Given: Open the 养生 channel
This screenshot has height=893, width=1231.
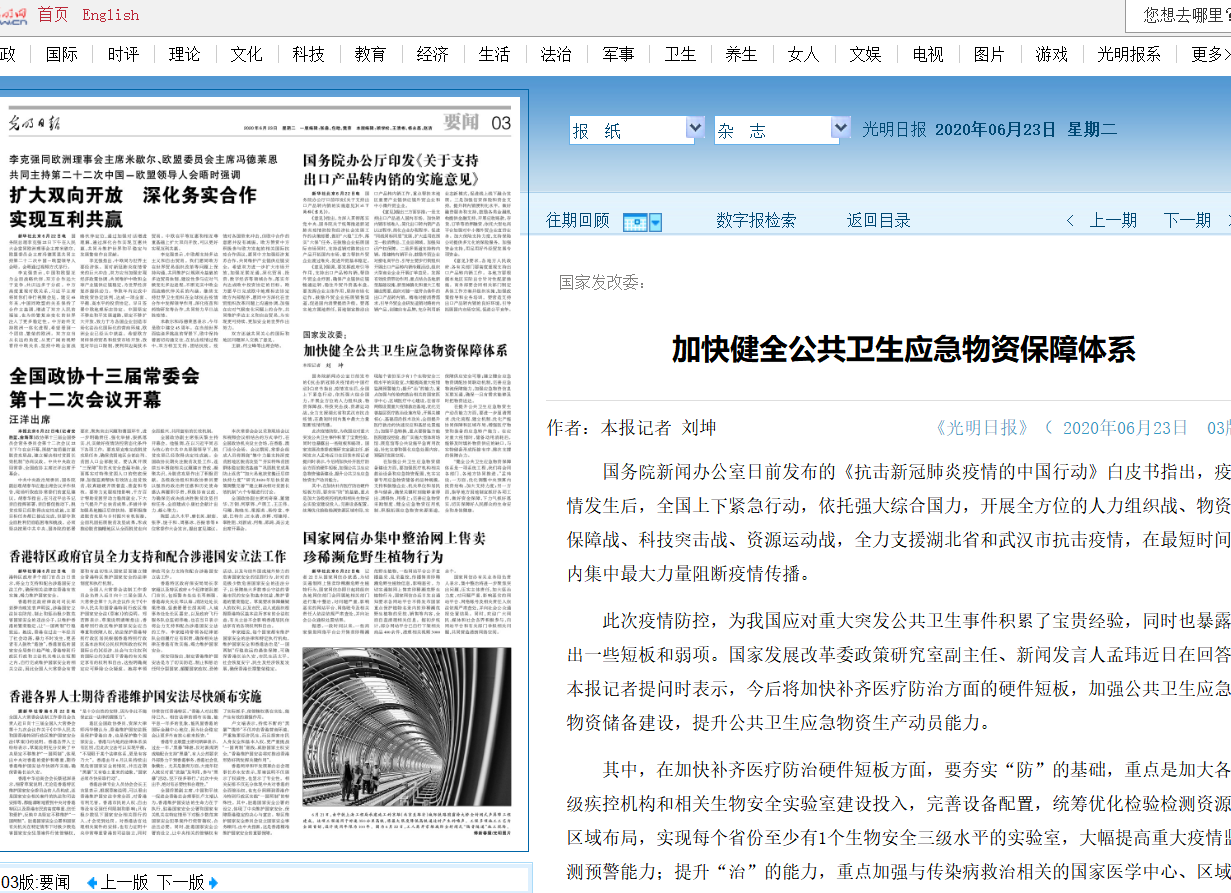Looking at the screenshot, I should [x=741, y=54].
